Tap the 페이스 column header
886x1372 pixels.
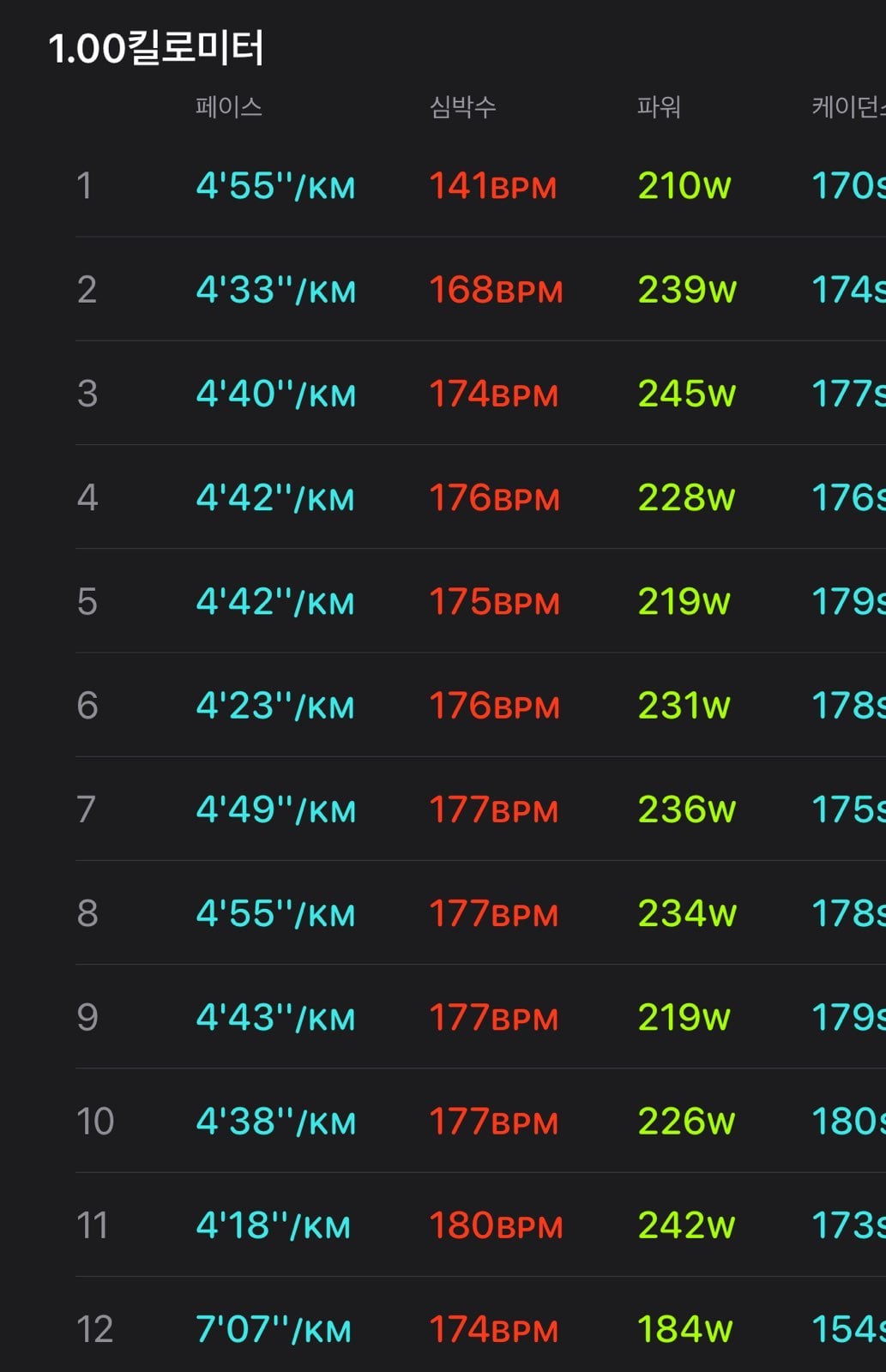228,107
